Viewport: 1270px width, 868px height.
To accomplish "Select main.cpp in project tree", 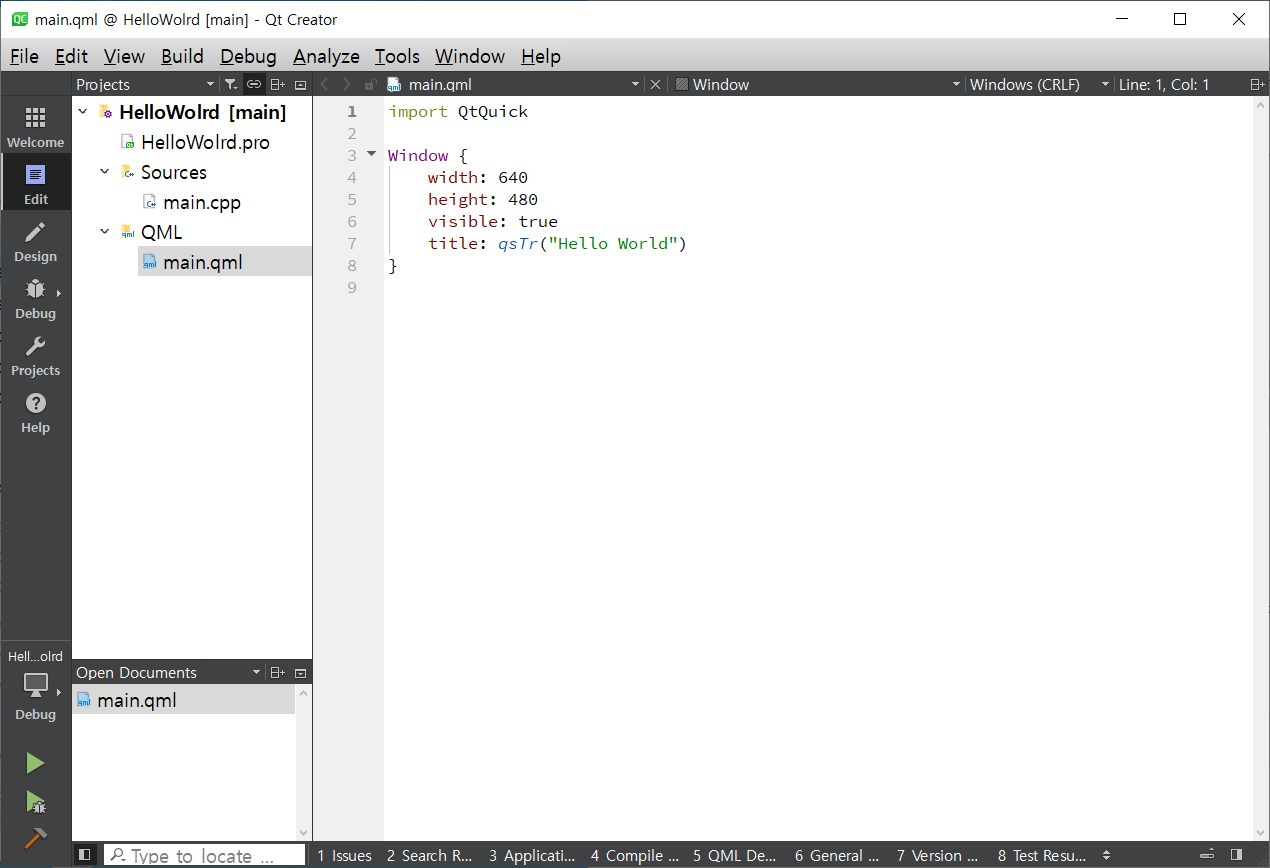I will coord(202,202).
